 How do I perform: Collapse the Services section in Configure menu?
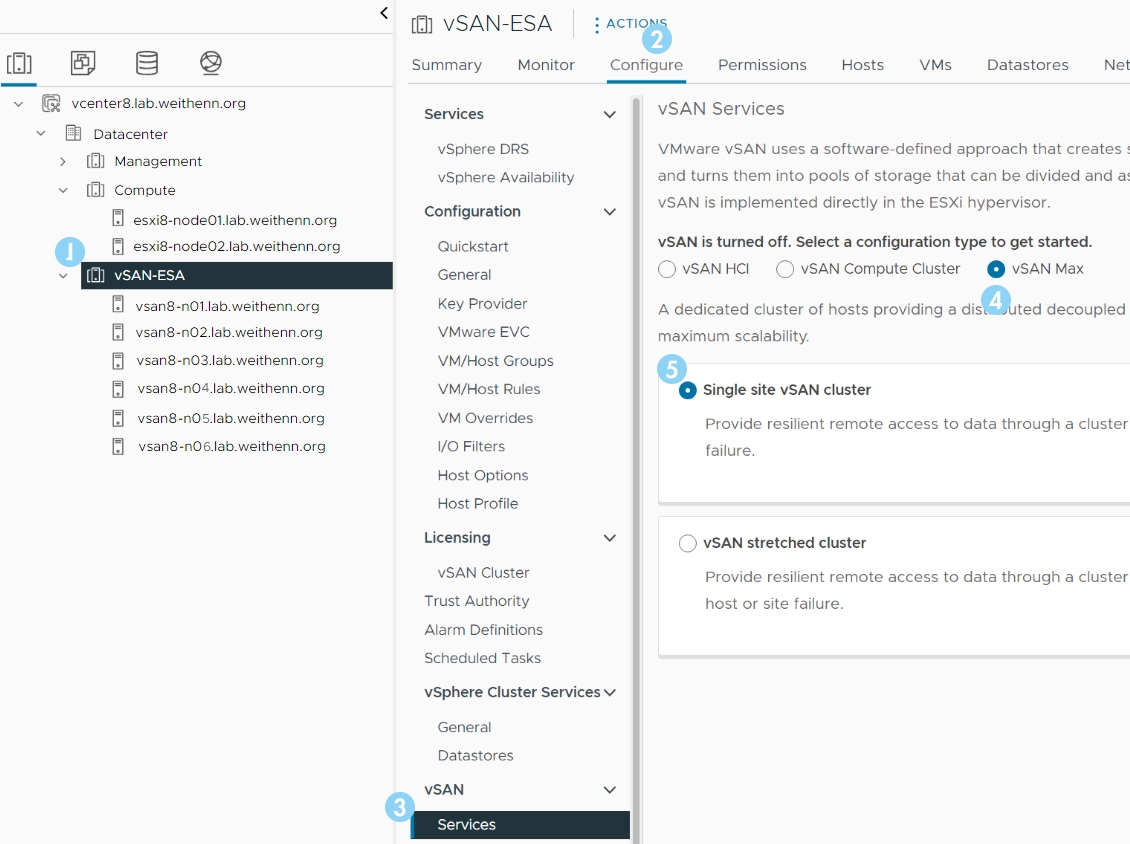pyautogui.click(x=610, y=114)
